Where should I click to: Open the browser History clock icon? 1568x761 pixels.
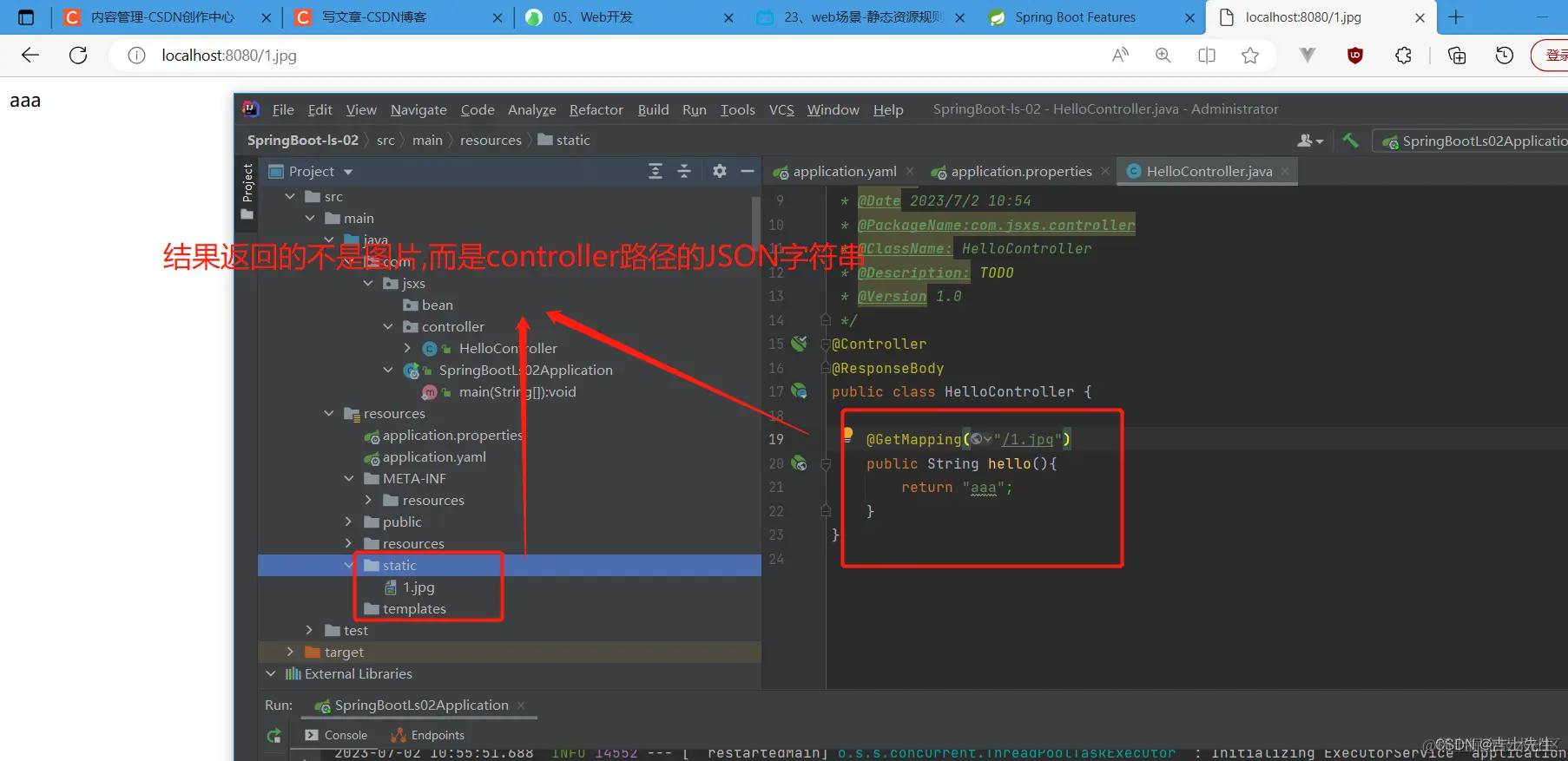(x=1505, y=56)
